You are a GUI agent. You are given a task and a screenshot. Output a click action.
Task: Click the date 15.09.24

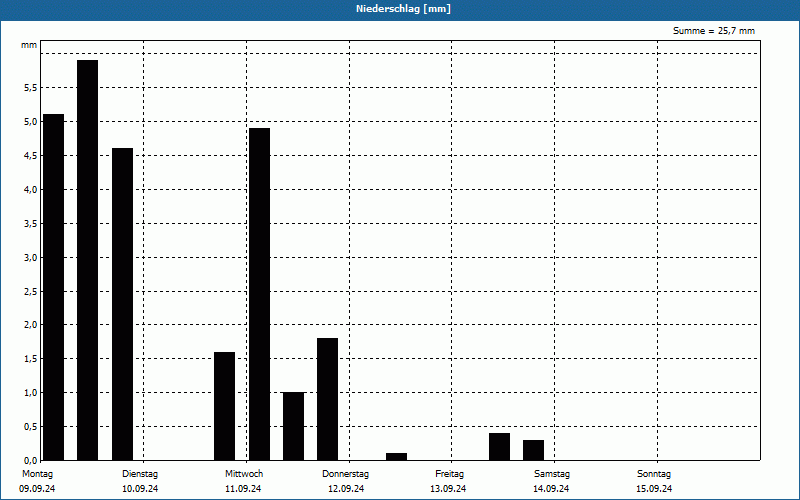tap(654, 489)
